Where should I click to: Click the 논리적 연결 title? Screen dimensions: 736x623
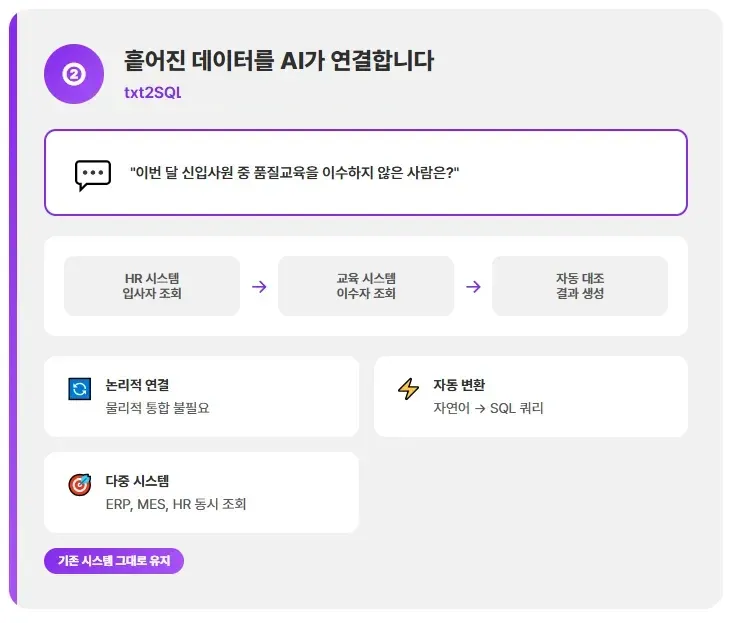[x=137, y=385]
